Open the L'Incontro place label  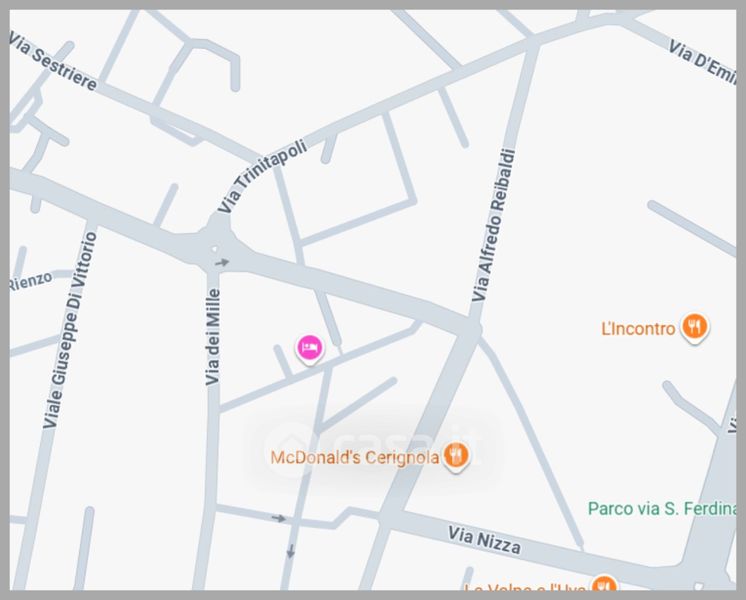(638, 328)
